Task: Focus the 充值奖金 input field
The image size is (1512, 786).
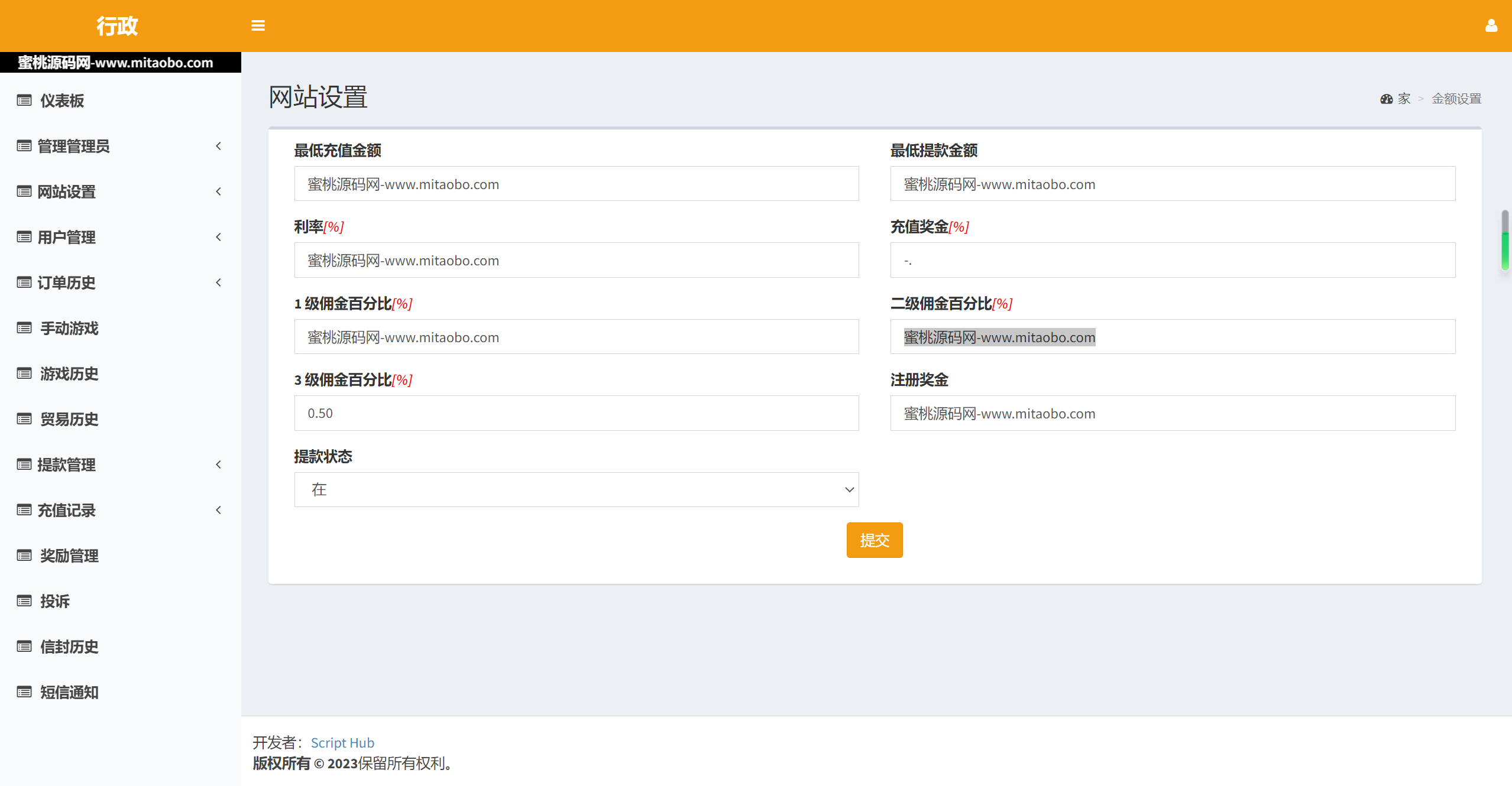Action: point(1173,260)
